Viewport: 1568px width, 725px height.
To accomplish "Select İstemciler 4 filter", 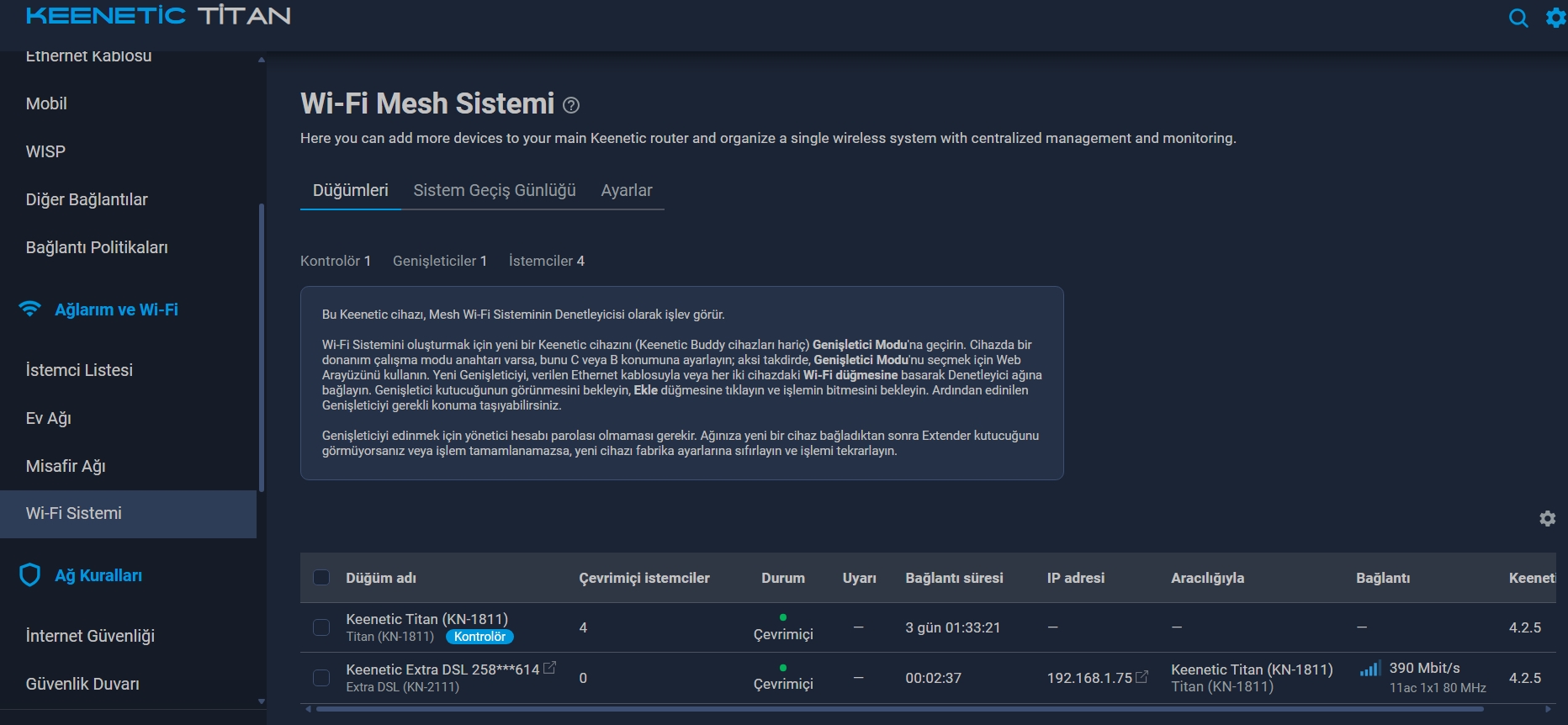I will [547, 261].
